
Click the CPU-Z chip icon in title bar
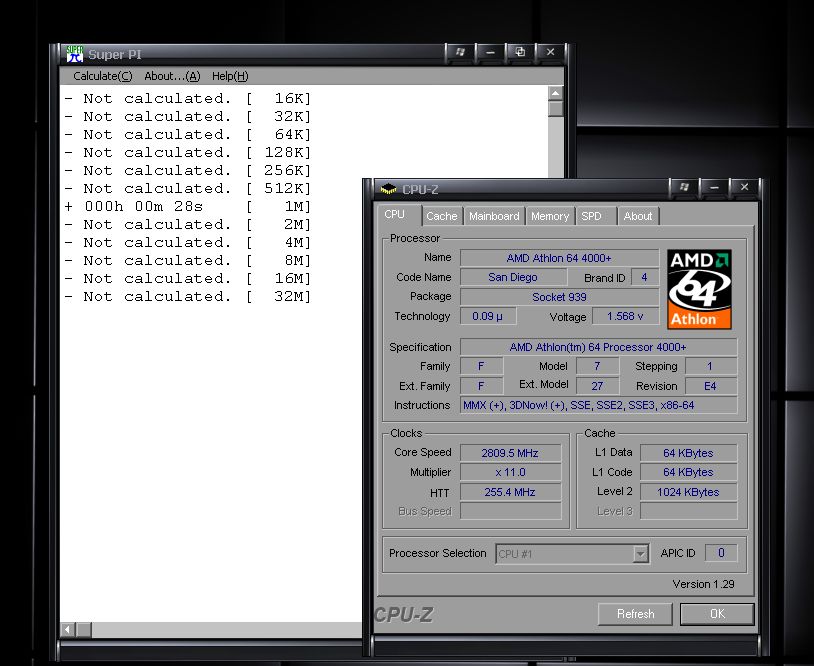(388, 189)
